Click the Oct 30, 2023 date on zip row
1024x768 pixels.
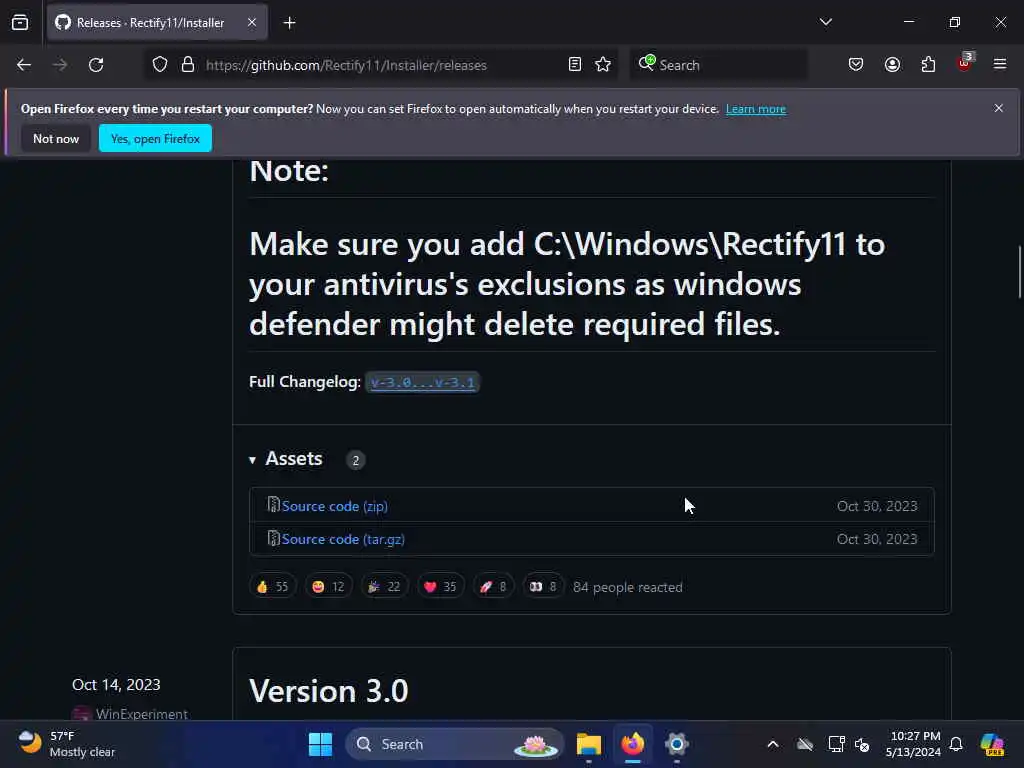coord(877,506)
